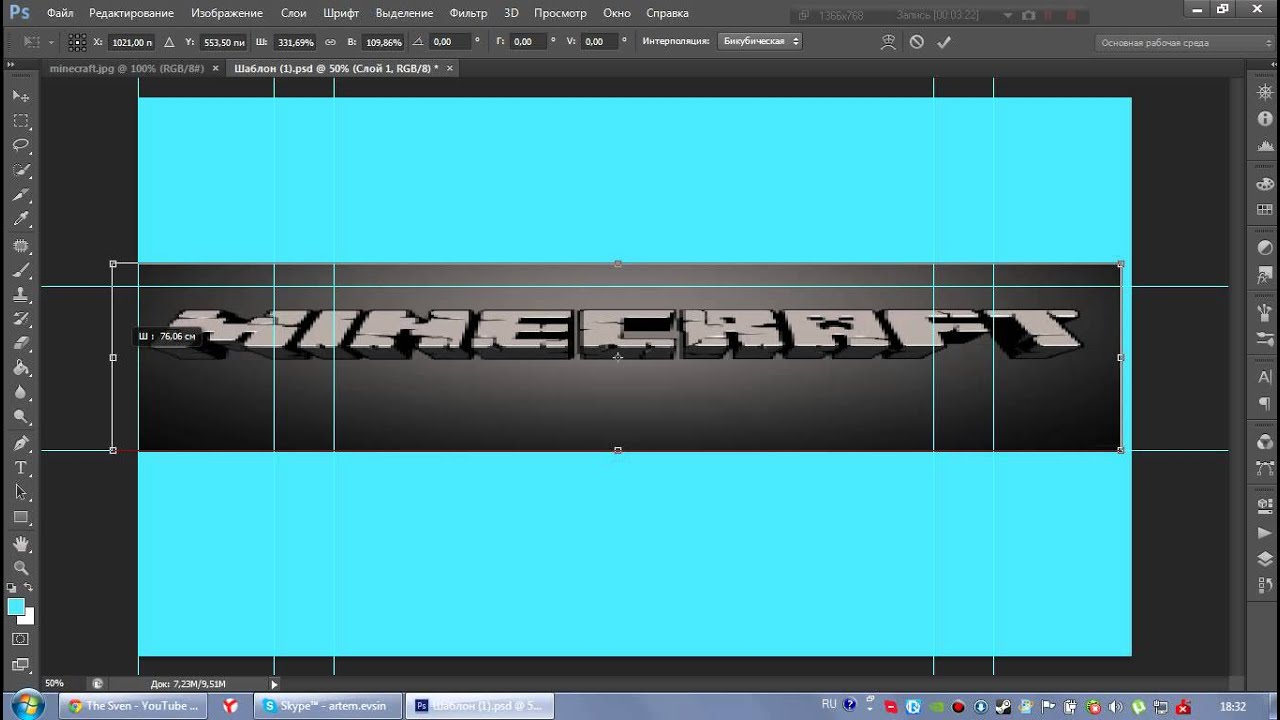Open the Фильтр menu
The height and width of the screenshot is (720, 1280).
click(468, 13)
